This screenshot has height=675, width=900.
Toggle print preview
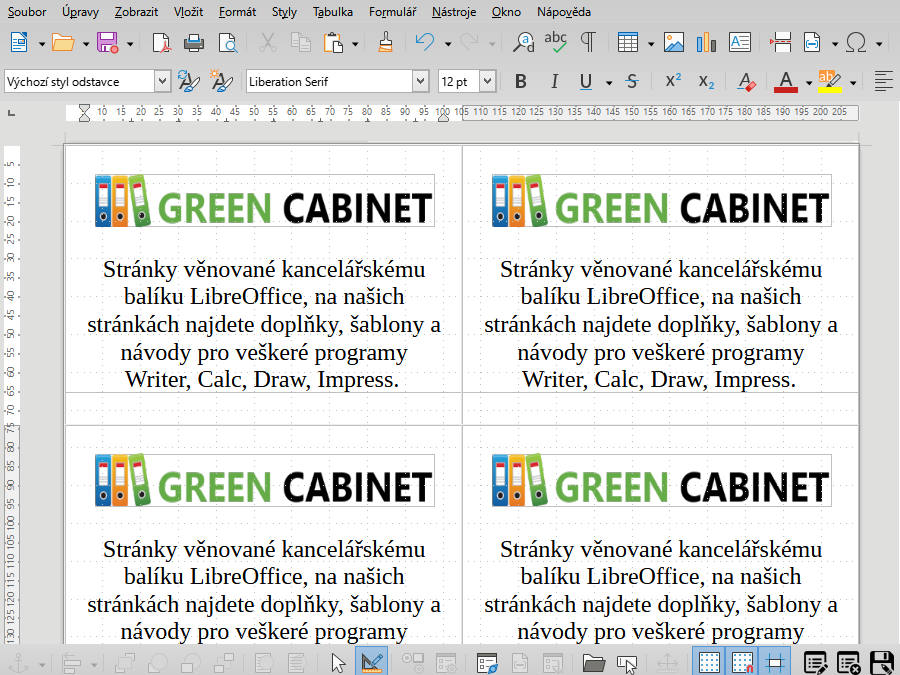pos(228,42)
